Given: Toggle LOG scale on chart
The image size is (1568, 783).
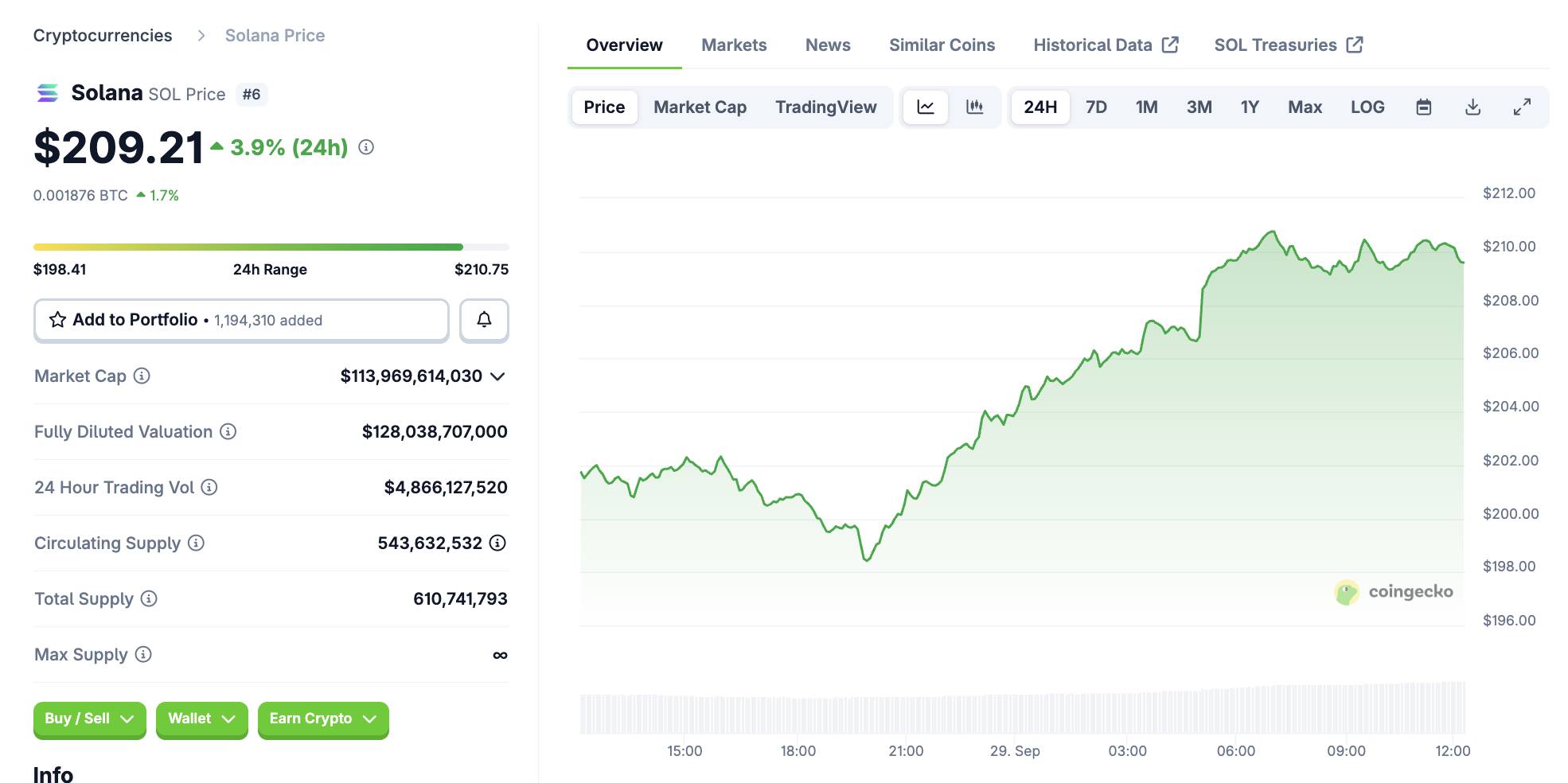Looking at the screenshot, I should click(1367, 107).
